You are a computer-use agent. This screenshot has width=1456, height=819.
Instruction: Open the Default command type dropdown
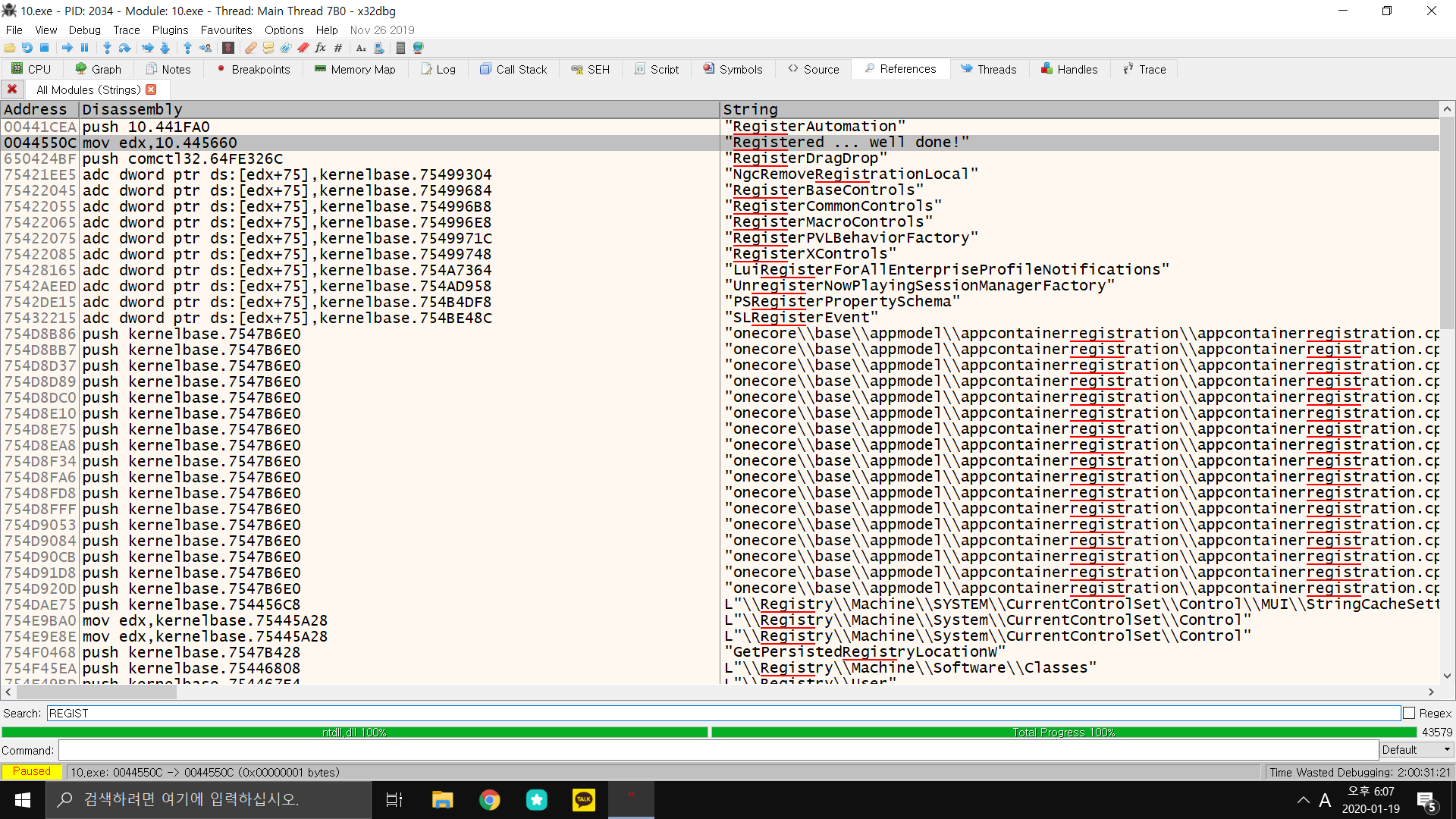1416,750
